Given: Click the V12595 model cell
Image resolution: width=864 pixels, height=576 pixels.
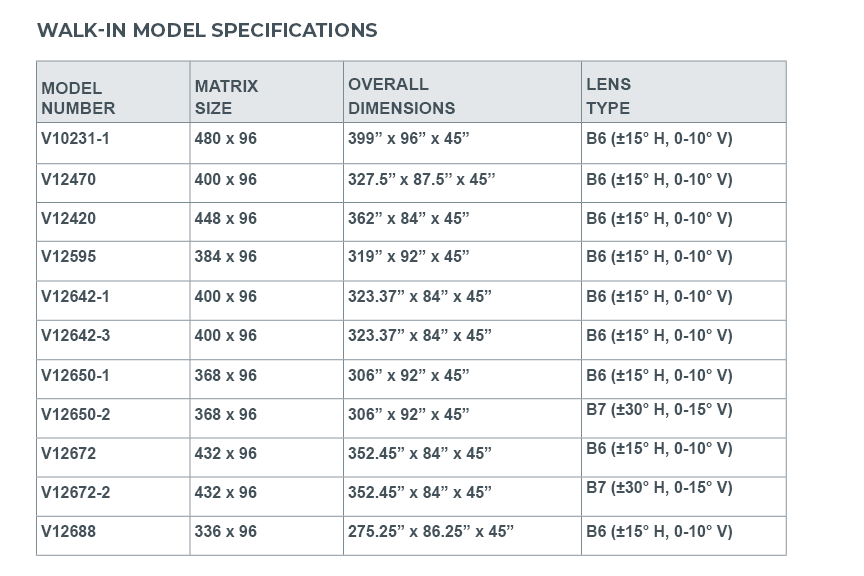Looking at the screenshot, I should tap(68, 257).
